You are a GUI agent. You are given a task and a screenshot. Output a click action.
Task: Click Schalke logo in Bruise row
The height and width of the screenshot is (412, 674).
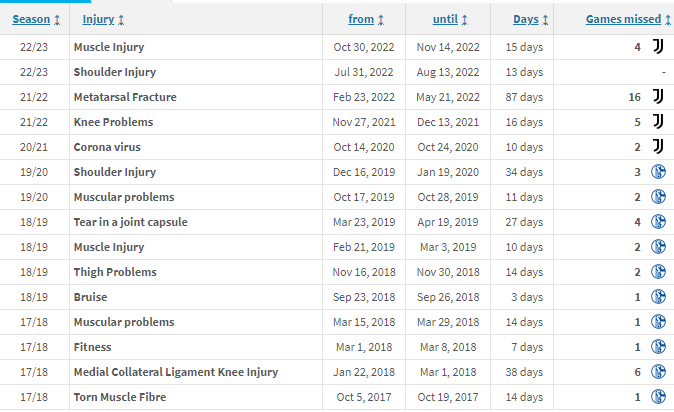tap(658, 297)
